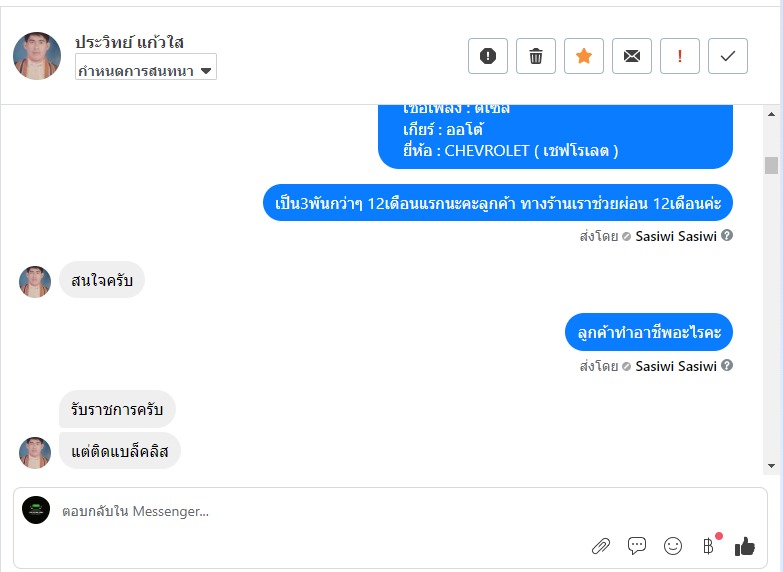Click the red exclamation priority icon

click(x=680, y=56)
